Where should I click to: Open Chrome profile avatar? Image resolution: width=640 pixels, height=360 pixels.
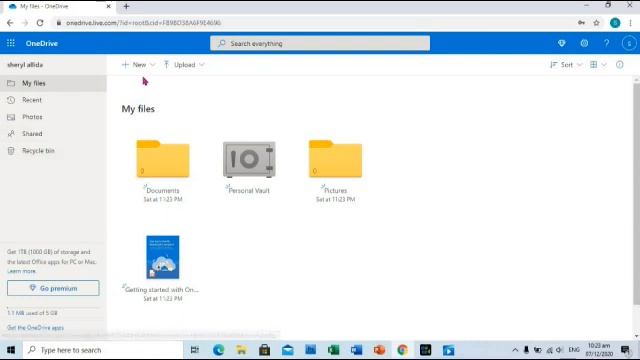pos(615,23)
